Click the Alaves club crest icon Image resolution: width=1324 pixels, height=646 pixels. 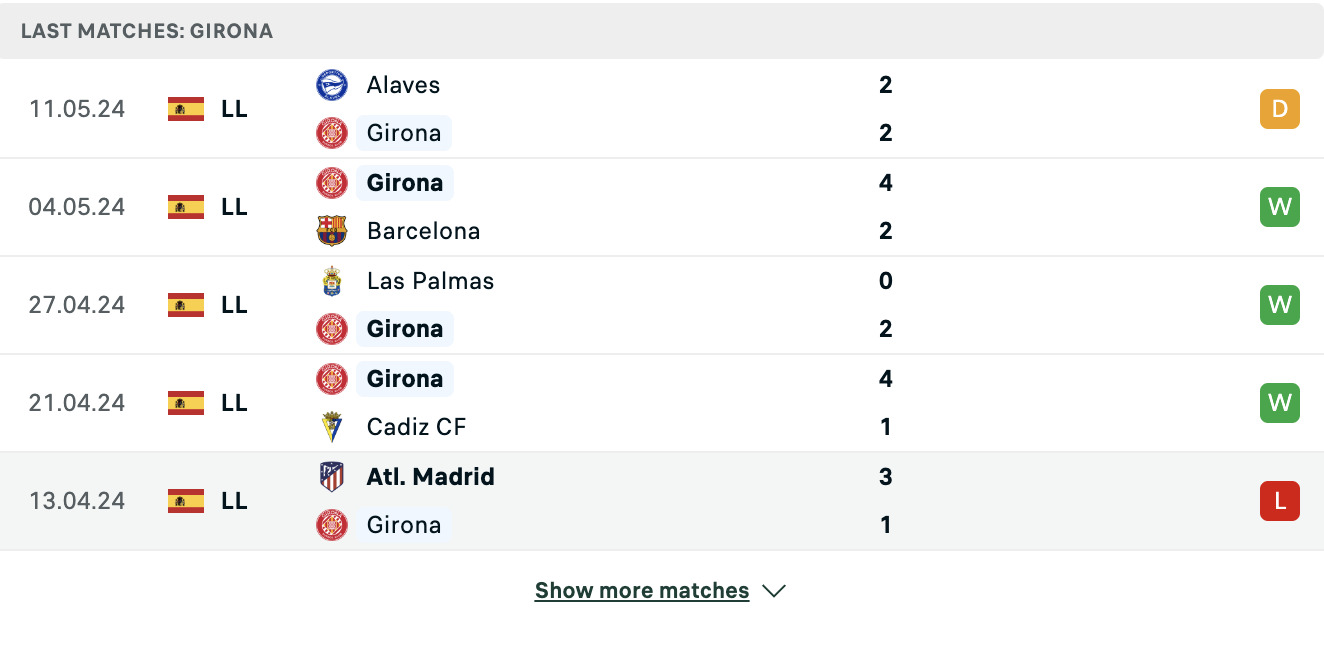[x=332, y=85]
